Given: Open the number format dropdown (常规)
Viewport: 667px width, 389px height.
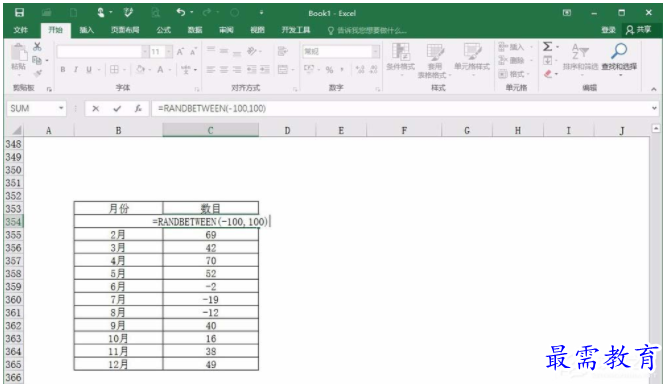Looking at the screenshot, I should pos(375,51).
